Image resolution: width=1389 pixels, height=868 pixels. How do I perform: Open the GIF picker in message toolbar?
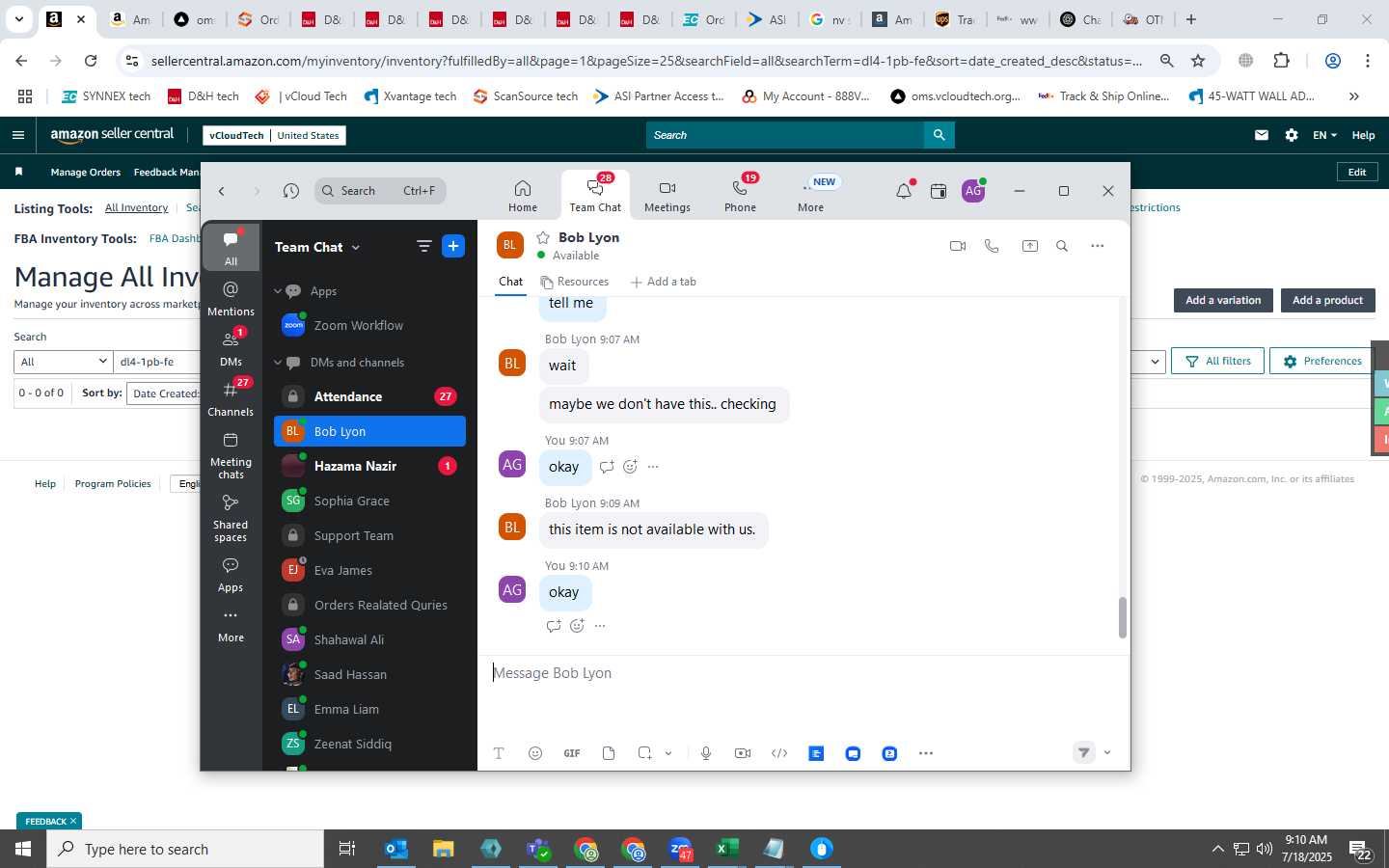572,753
